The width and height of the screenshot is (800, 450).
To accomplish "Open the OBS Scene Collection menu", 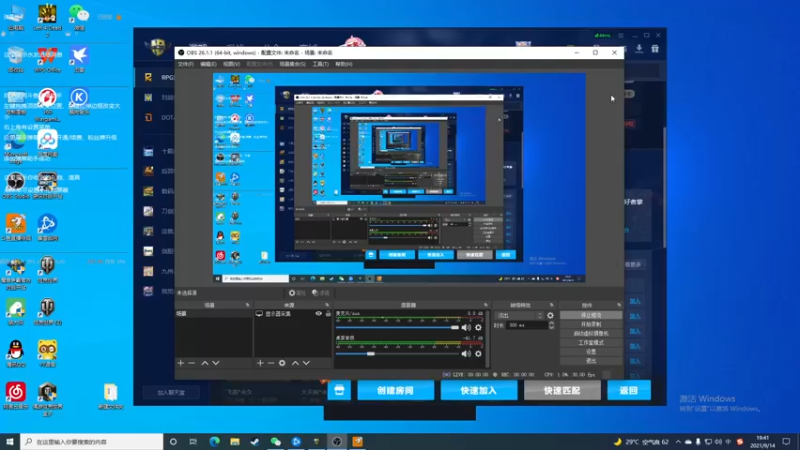I will 292,64.
